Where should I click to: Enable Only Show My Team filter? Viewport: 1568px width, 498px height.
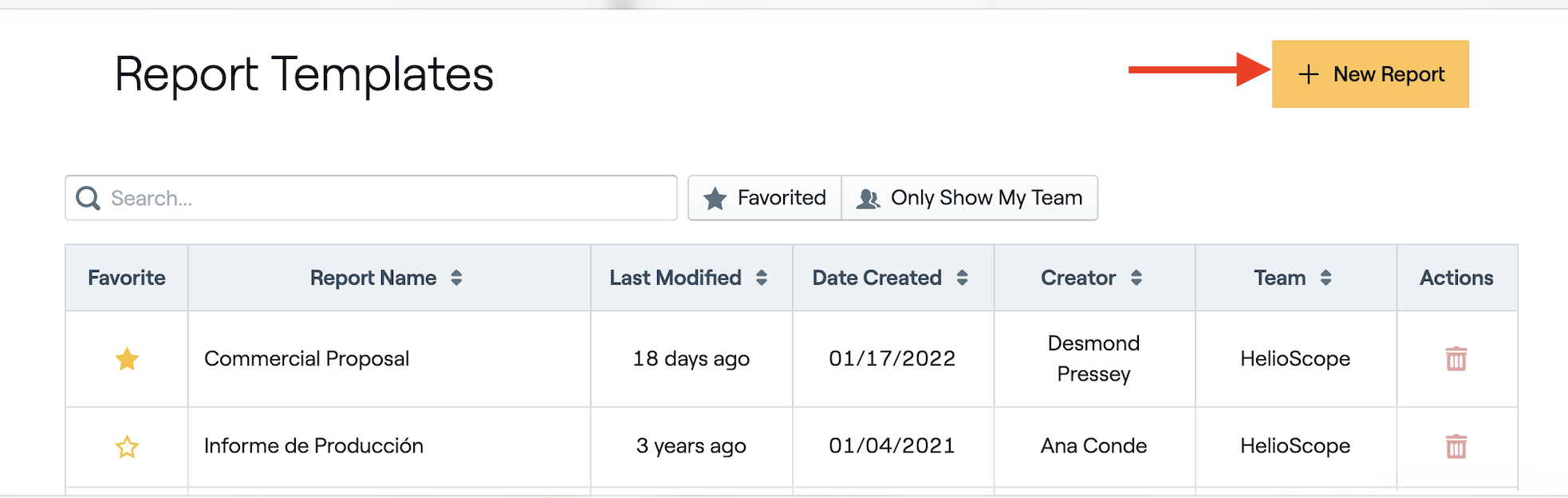970,198
